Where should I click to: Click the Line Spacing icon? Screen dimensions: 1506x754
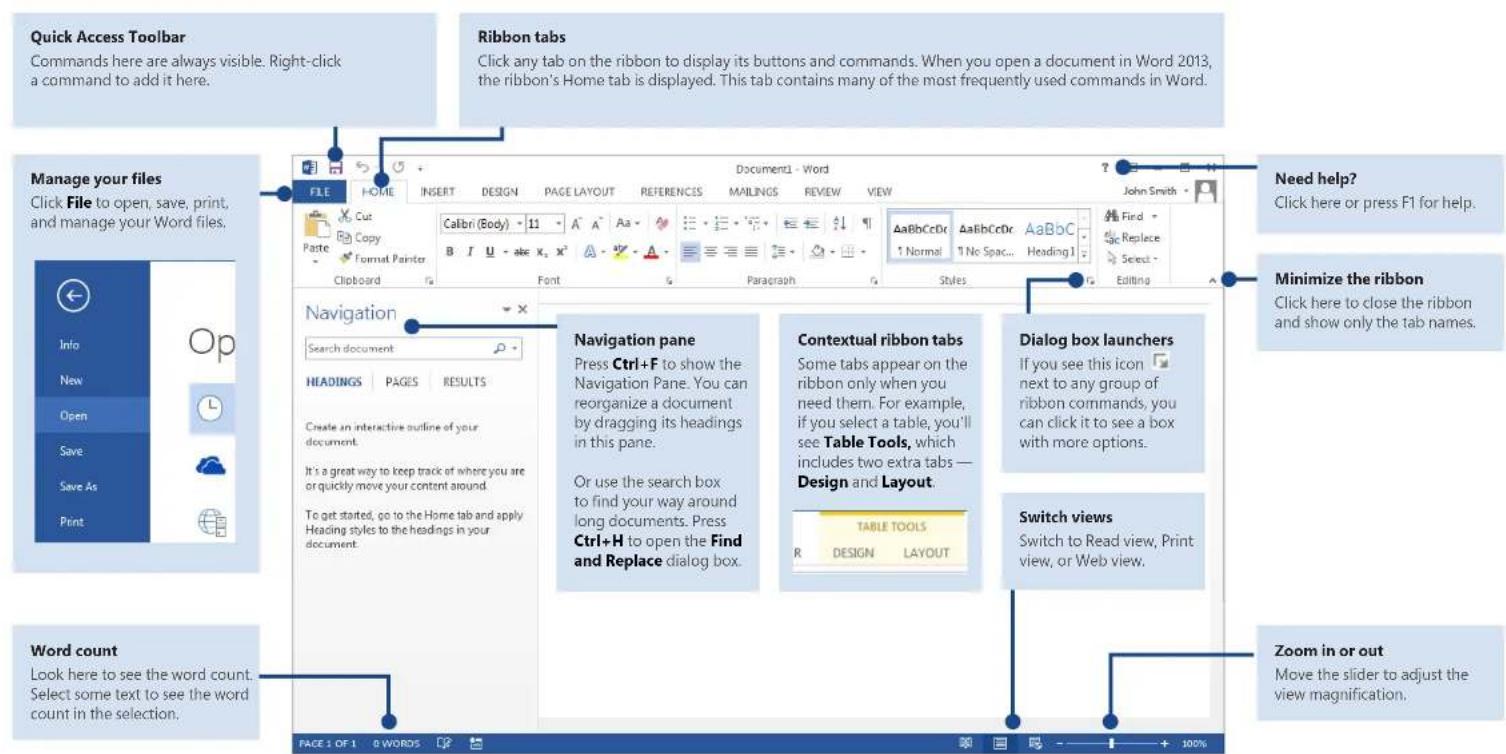pos(777,252)
